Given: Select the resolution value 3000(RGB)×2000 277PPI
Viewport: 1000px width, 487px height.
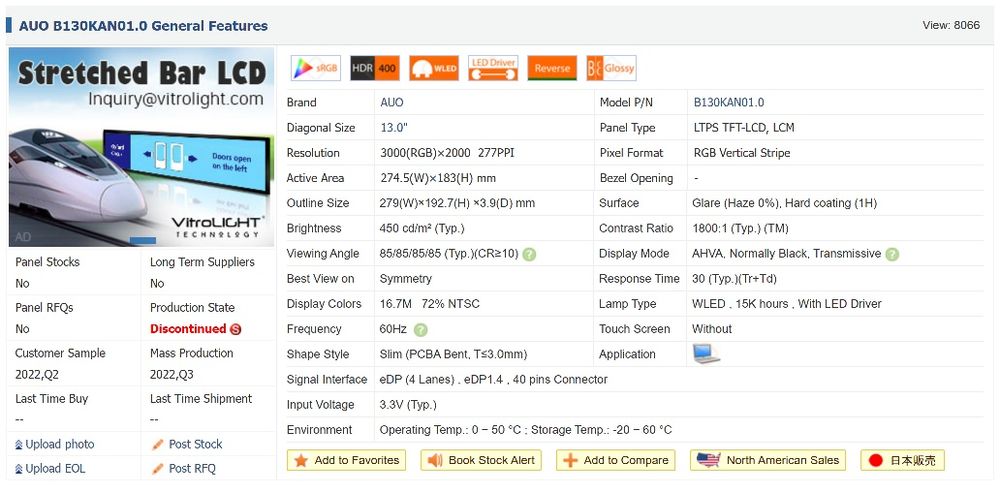Looking at the screenshot, I should coord(447,153).
